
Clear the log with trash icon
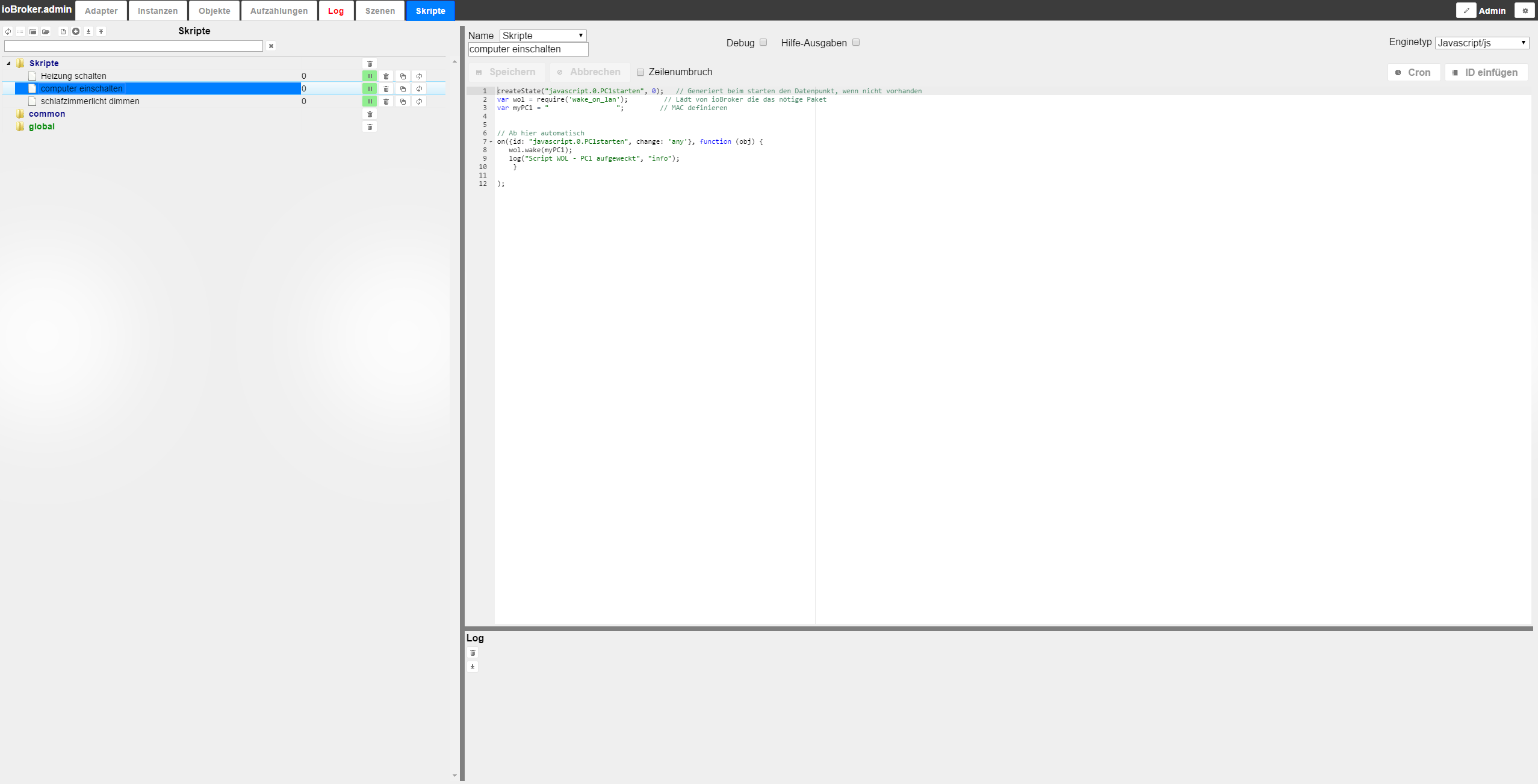(x=473, y=653)
